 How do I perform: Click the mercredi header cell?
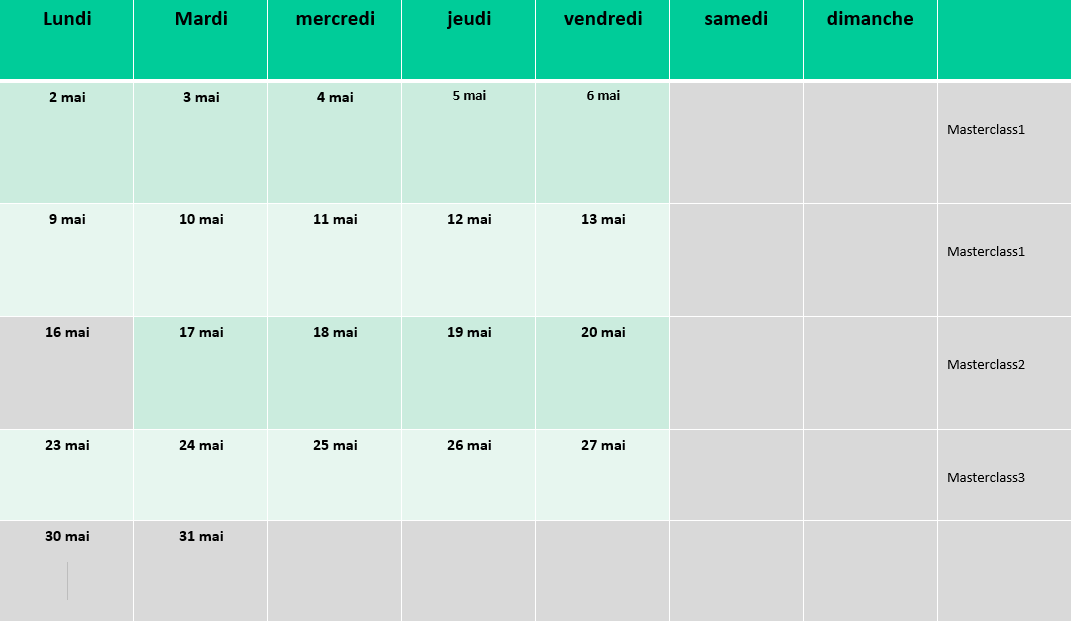coord(335,39)
